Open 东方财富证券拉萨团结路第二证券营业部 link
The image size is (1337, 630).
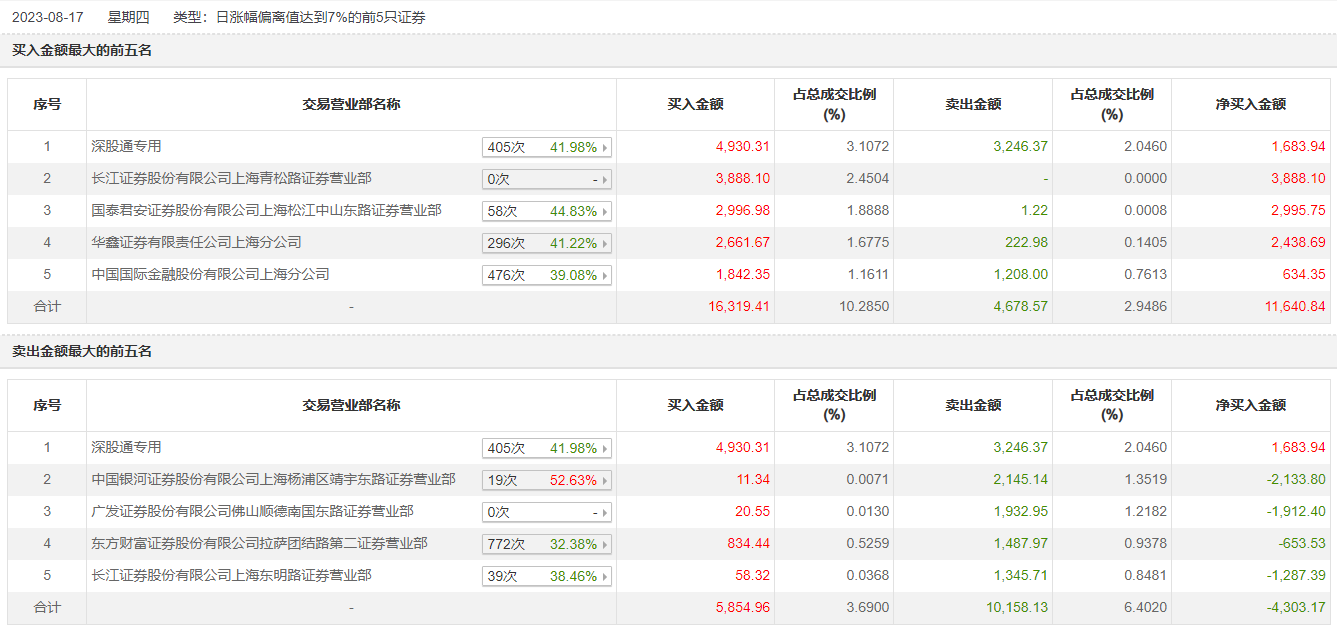(x=259, y=544)
